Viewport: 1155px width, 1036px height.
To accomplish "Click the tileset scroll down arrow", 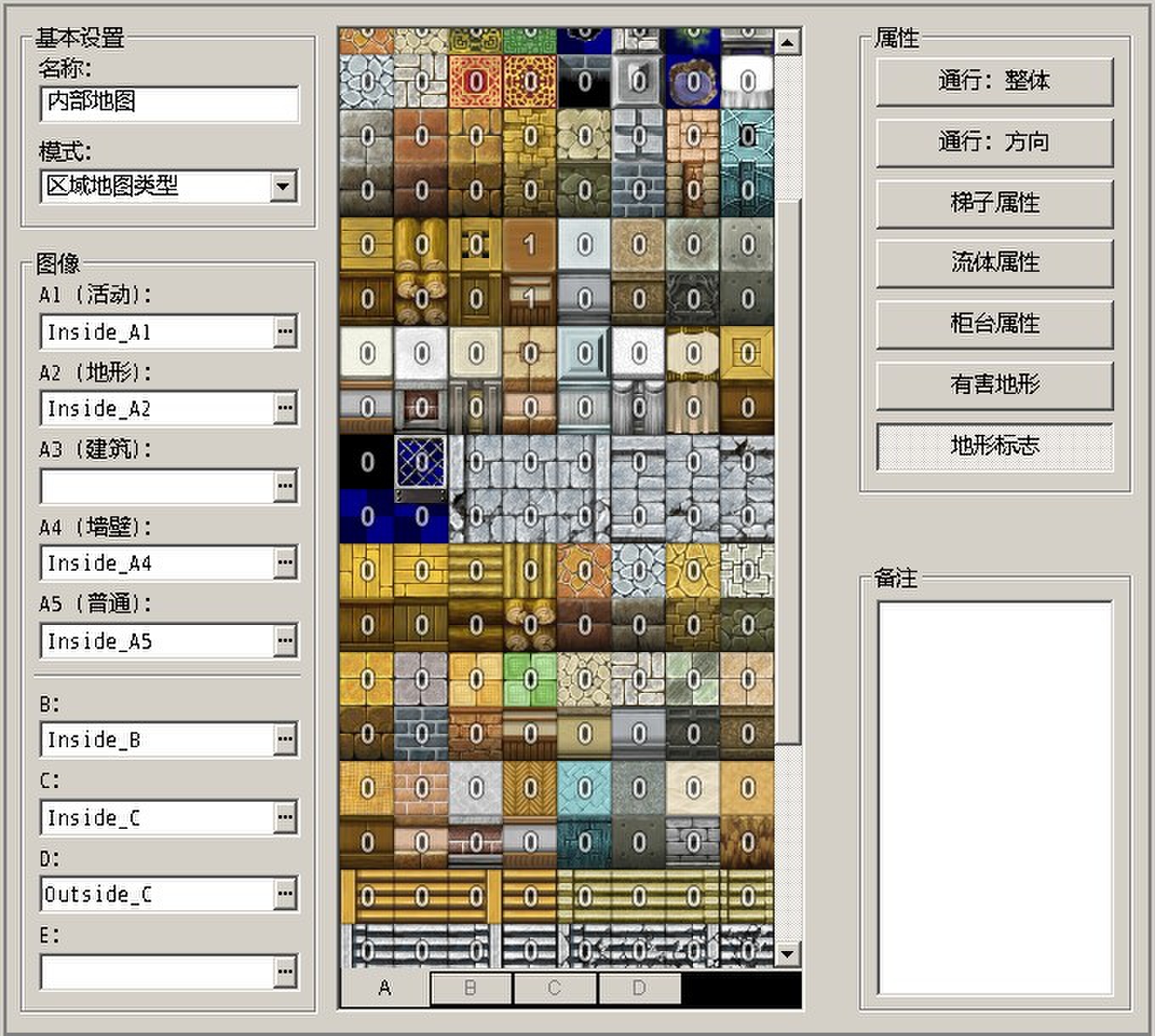I will click(787, 954).
